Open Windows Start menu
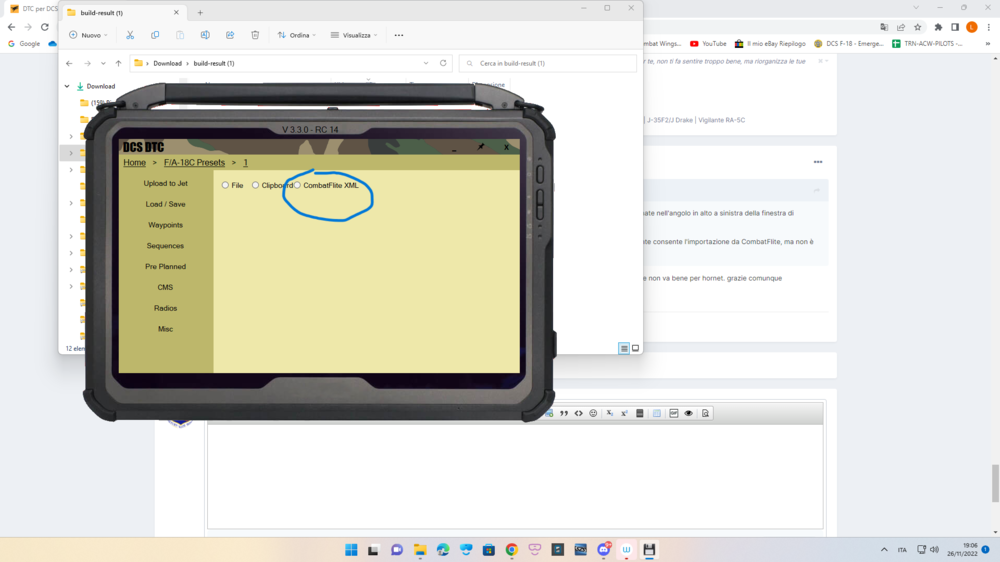The height and width of the screenshot is (562, 1000). (x=351, y=550)
